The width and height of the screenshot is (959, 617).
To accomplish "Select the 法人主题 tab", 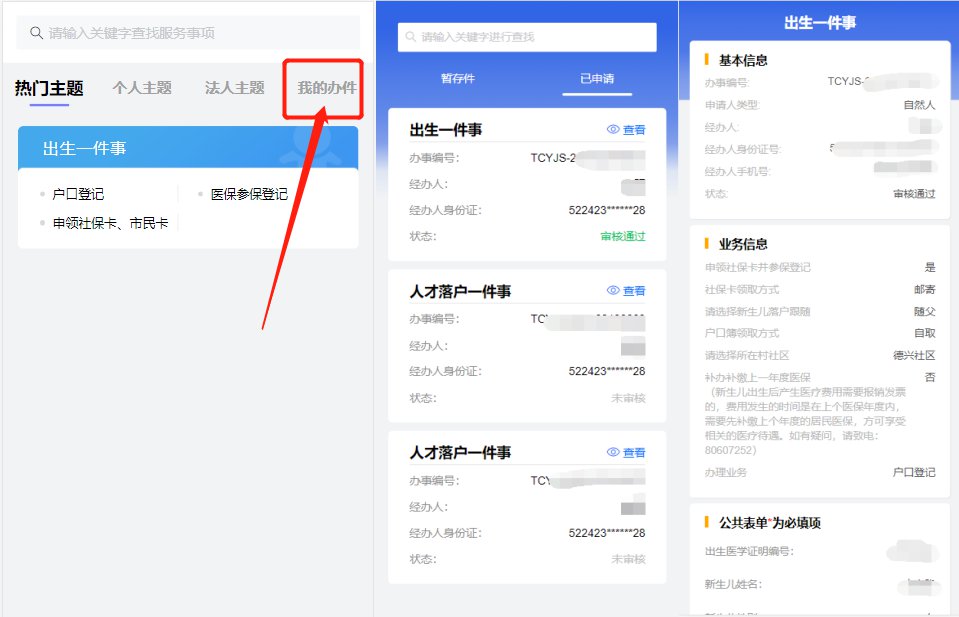I will tap(234, 88).
